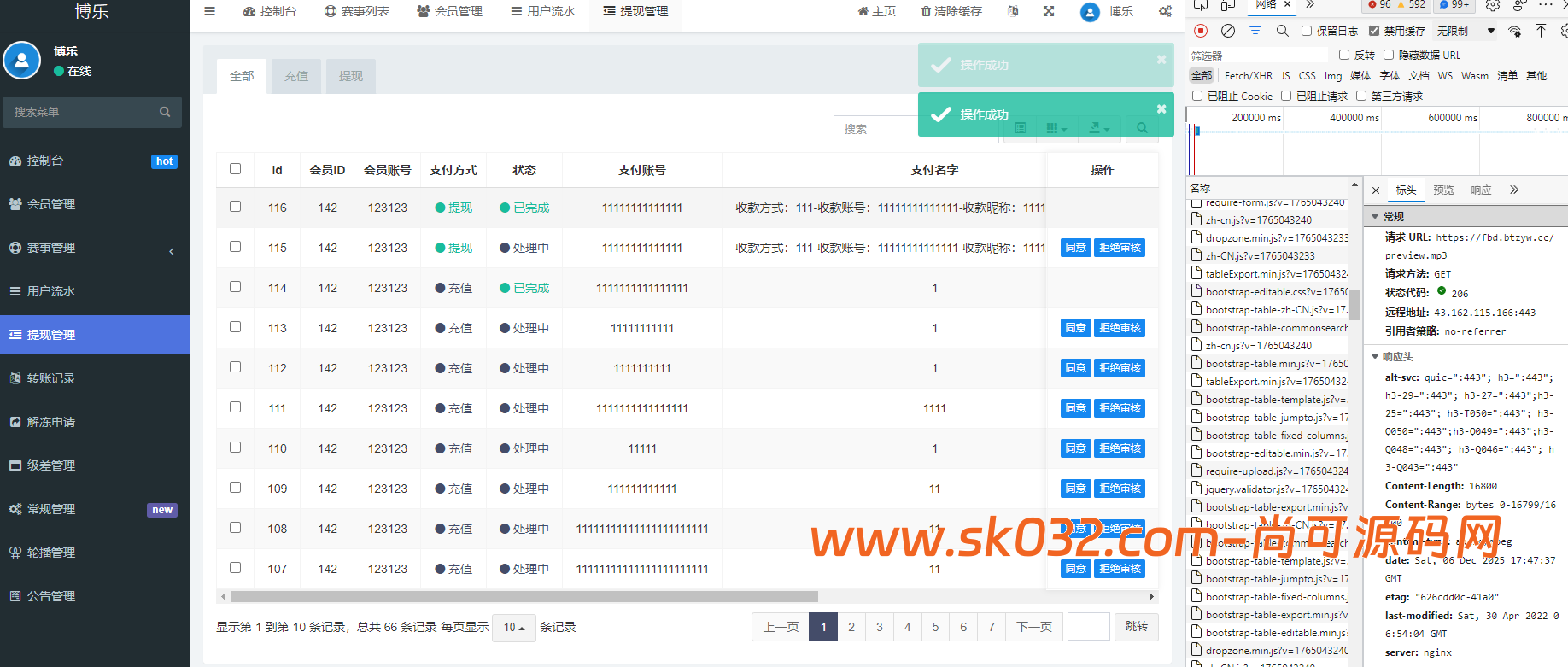This screenshot has width=1568, height=667.
Task: Click the table horizontal scrollbar
Action: 524,597
